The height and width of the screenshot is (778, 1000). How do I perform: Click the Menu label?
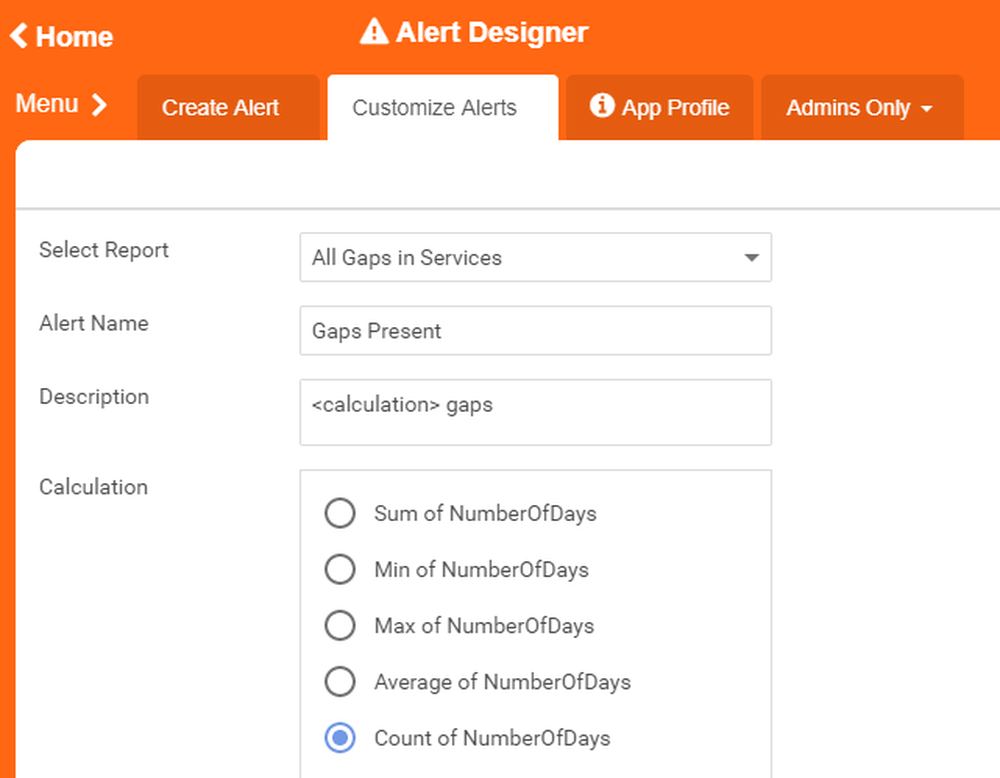tap(47, 104)
